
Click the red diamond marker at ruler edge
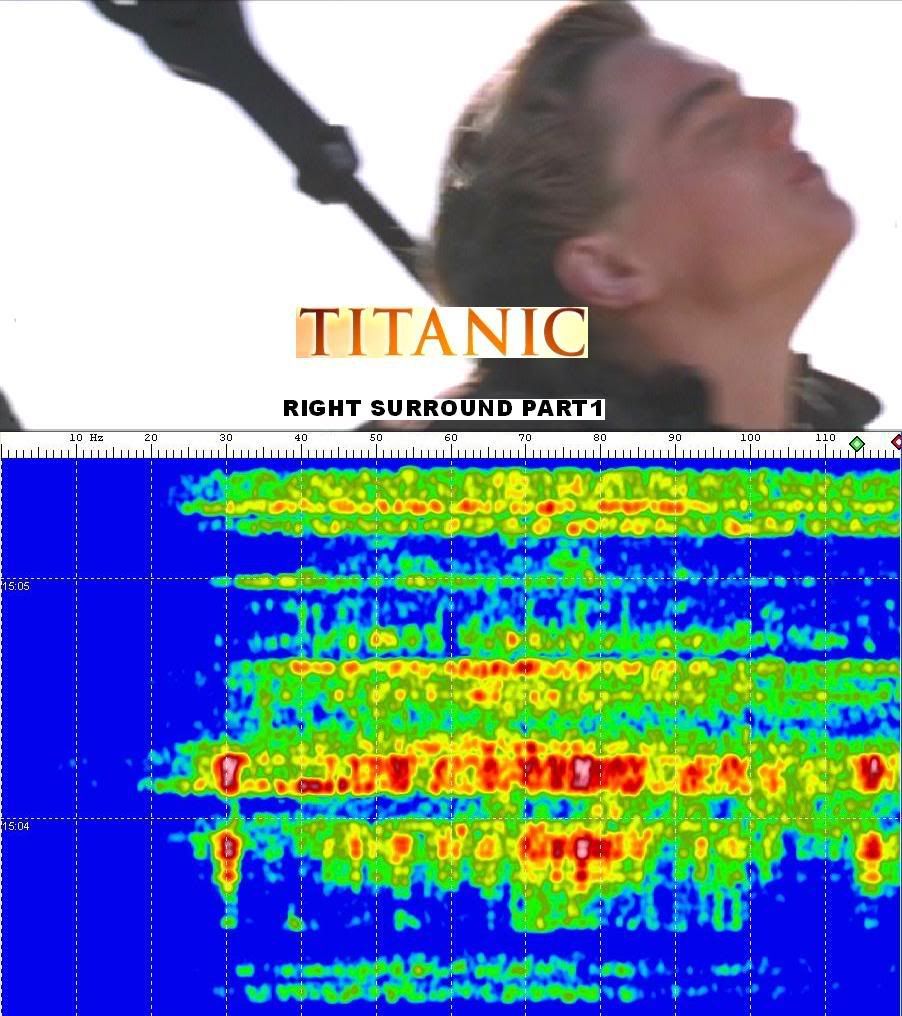896,442
